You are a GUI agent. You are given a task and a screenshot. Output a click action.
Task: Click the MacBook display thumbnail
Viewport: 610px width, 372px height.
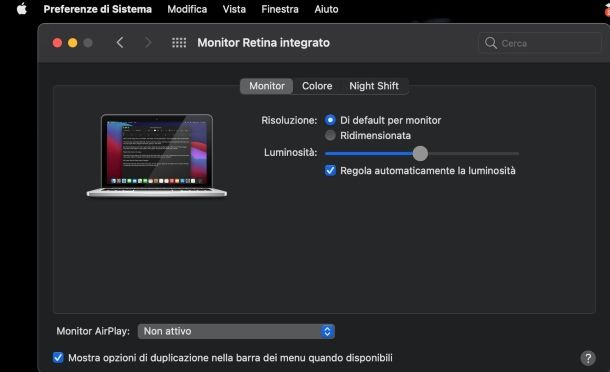(157, 156)
